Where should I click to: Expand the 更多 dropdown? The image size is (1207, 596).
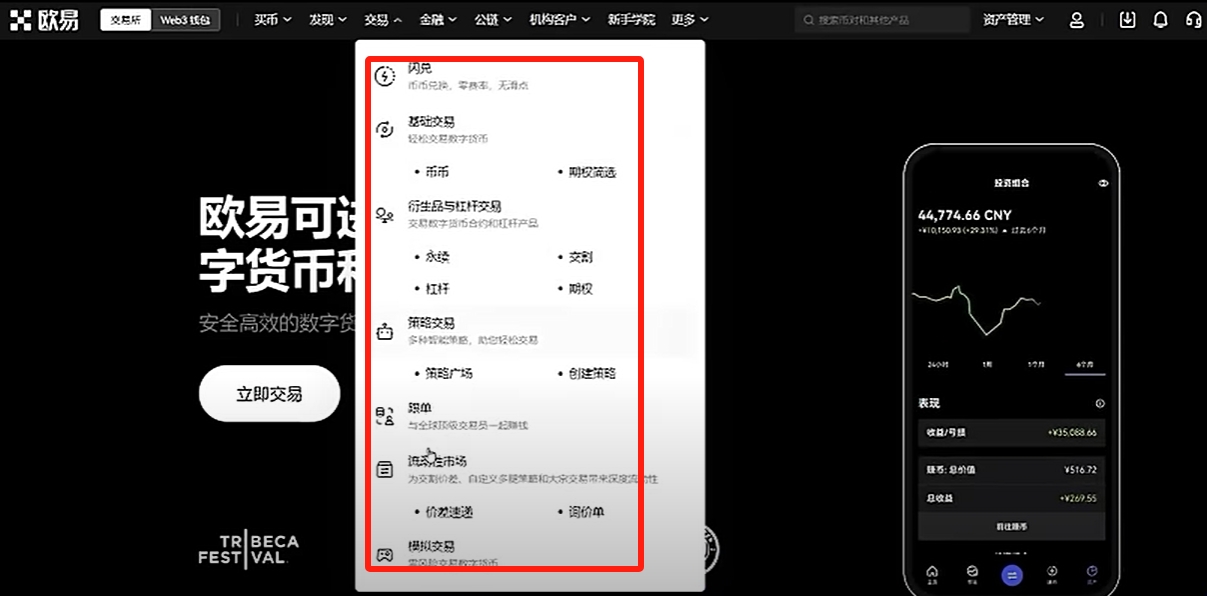click(x=690, y=19)
